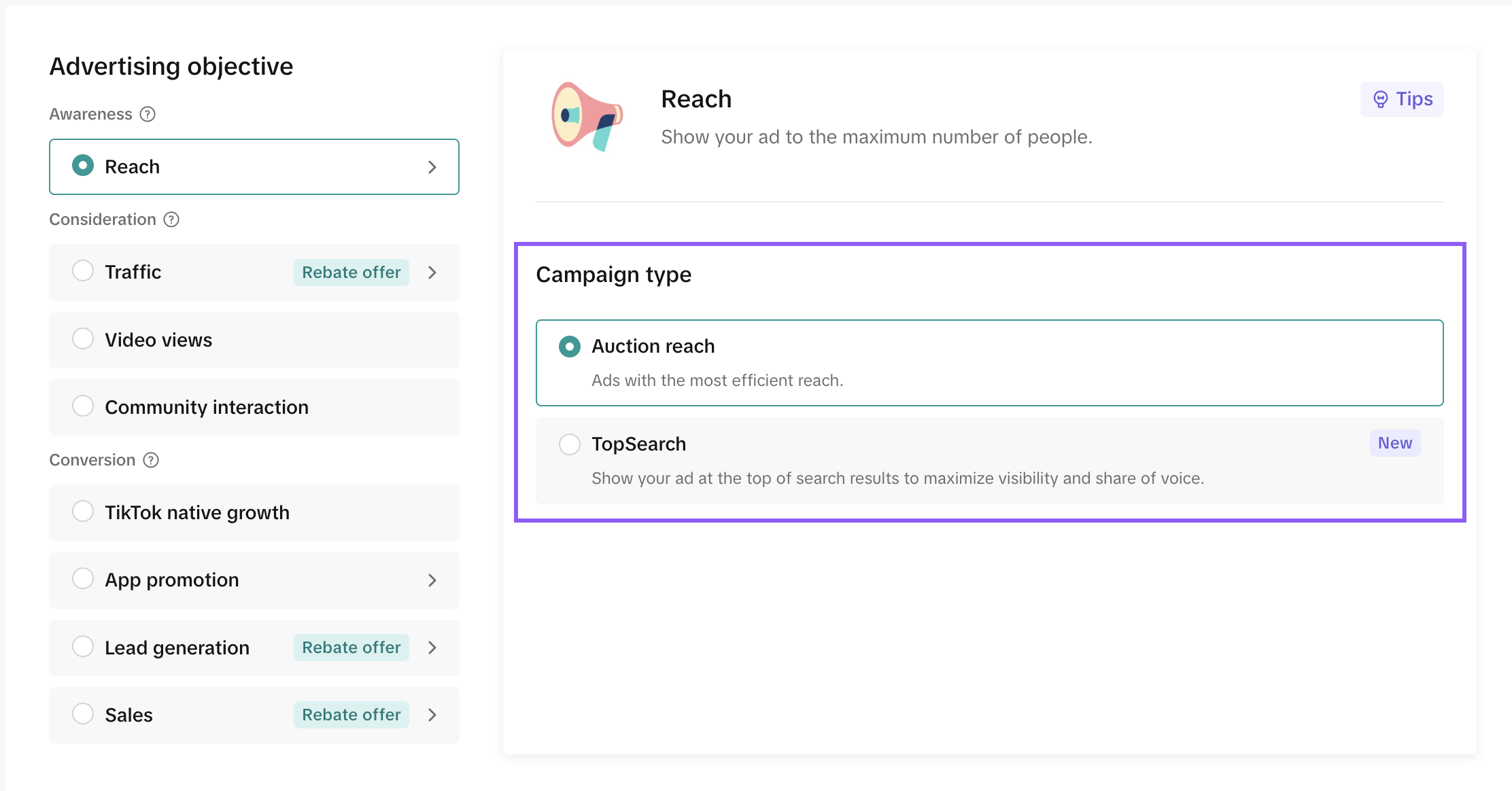Expand the Traffic objective chevron

point(432,273)
